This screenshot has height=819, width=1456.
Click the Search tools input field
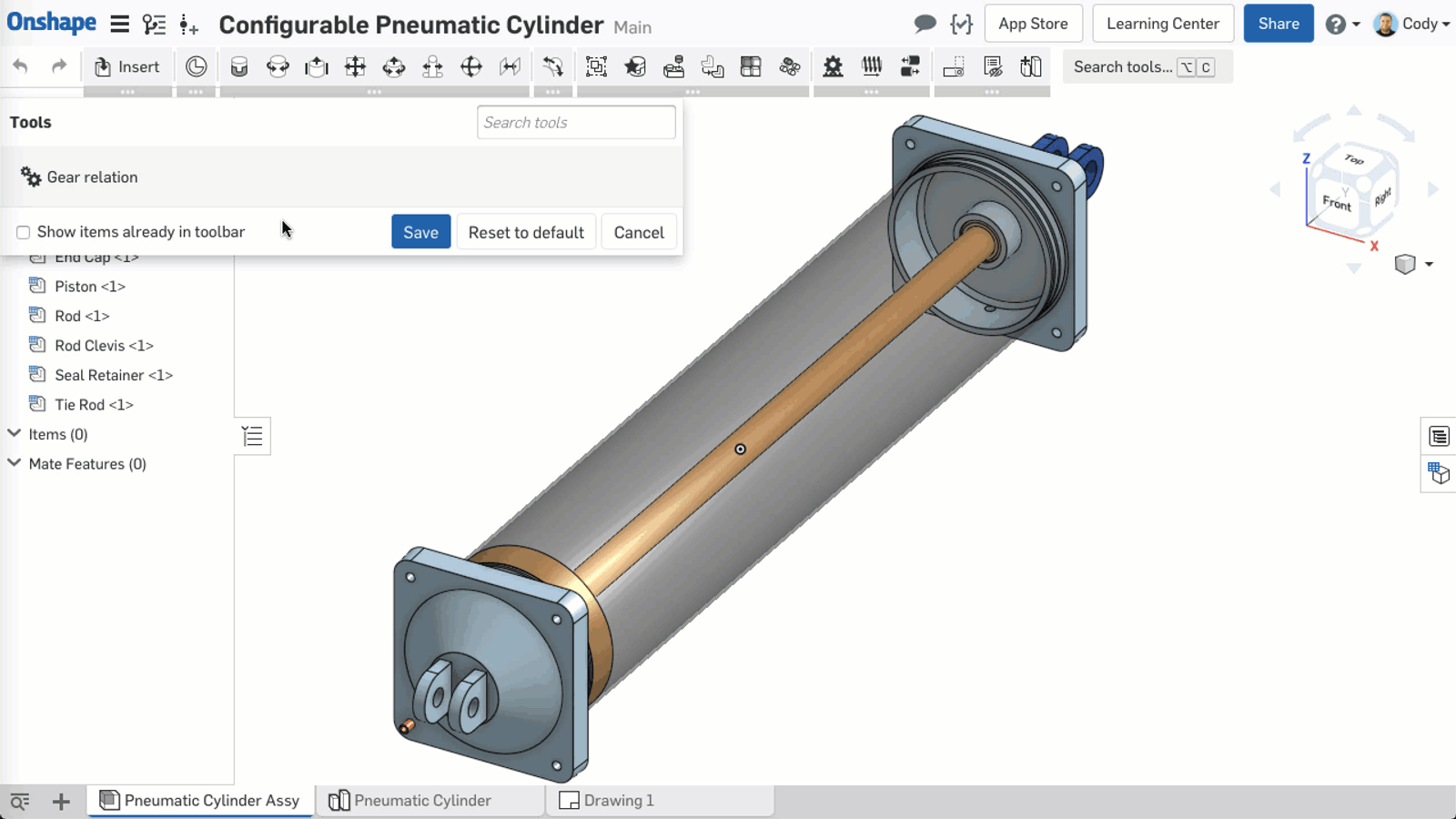pyautogui.click(x=576, y=123)
